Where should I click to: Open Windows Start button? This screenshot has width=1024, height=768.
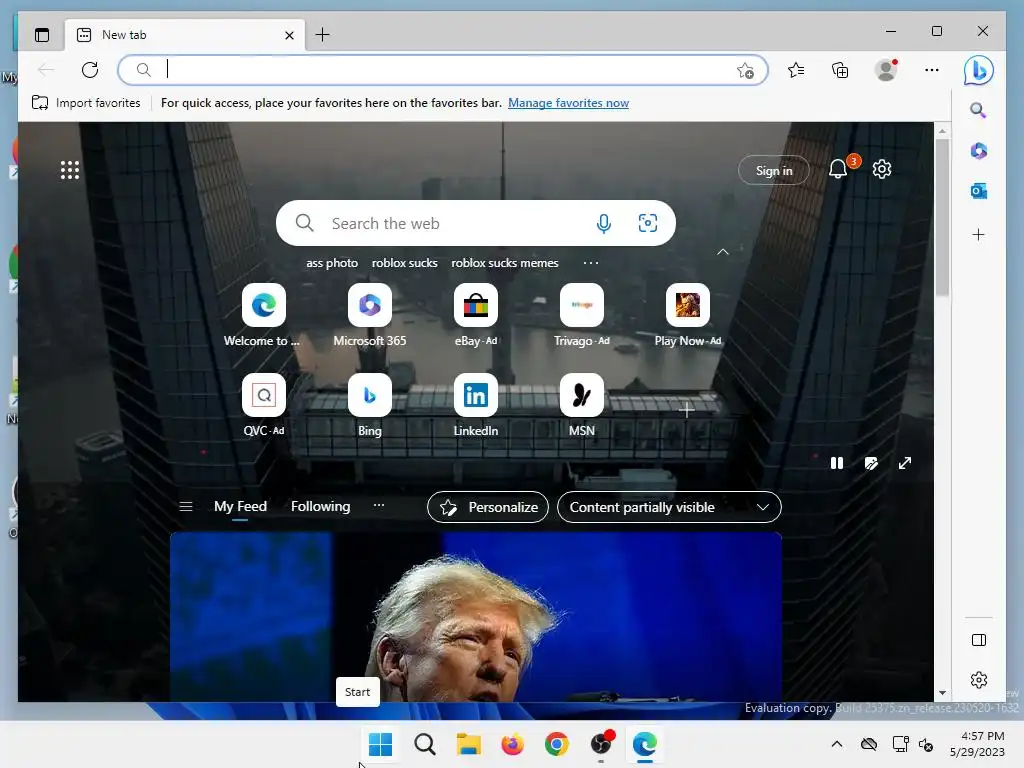[x=380, y=744]
